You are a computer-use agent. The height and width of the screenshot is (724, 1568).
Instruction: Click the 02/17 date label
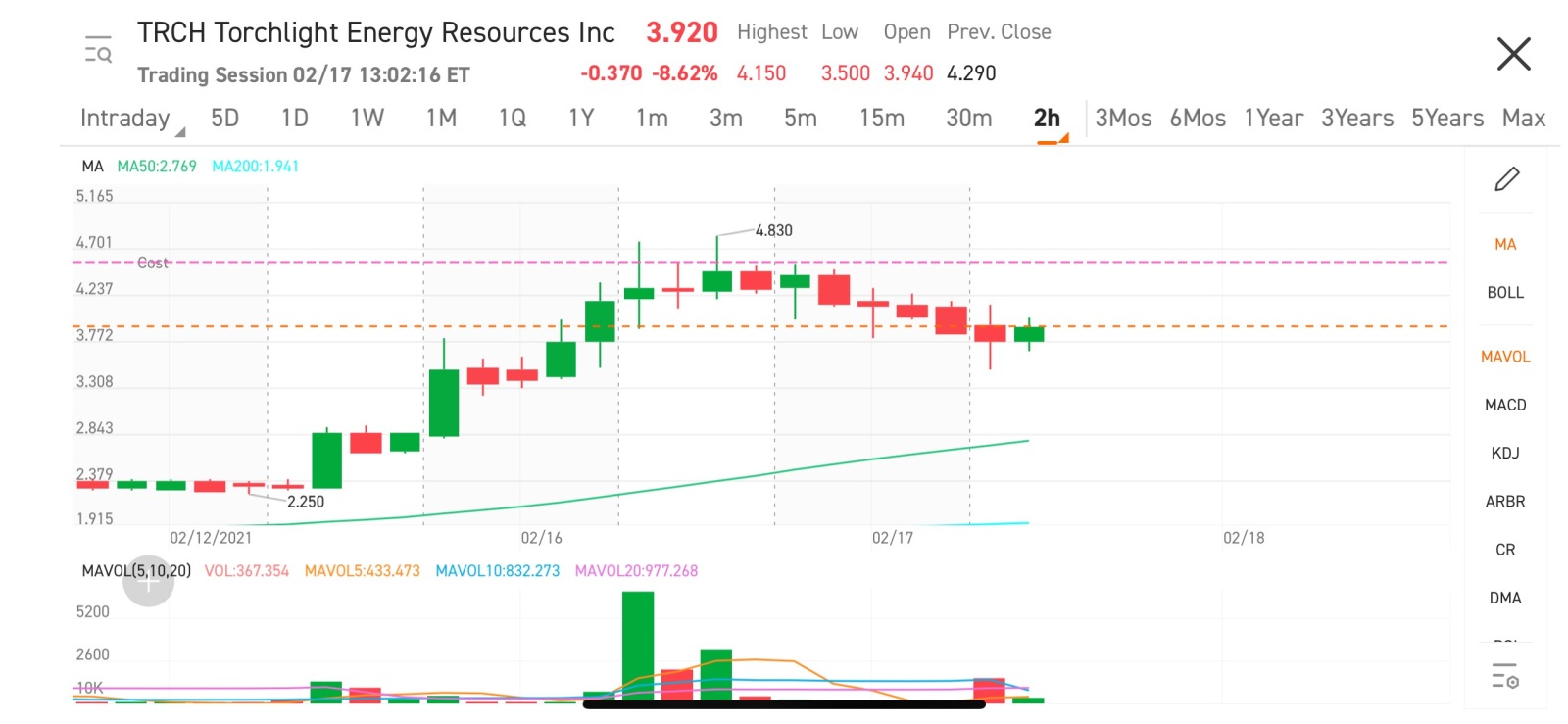893,538
